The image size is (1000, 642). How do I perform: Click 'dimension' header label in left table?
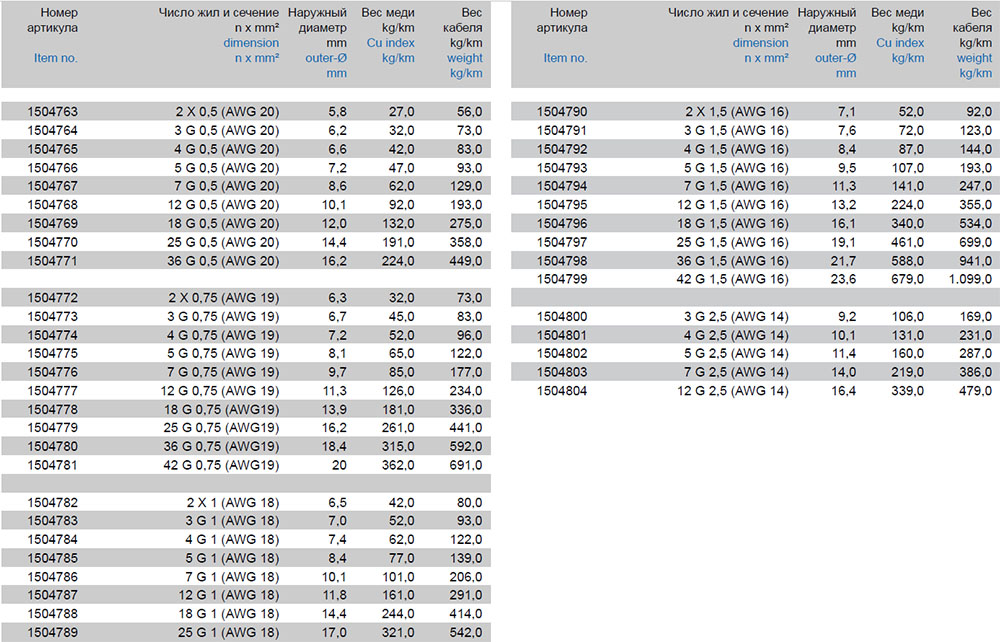[251, 43]
